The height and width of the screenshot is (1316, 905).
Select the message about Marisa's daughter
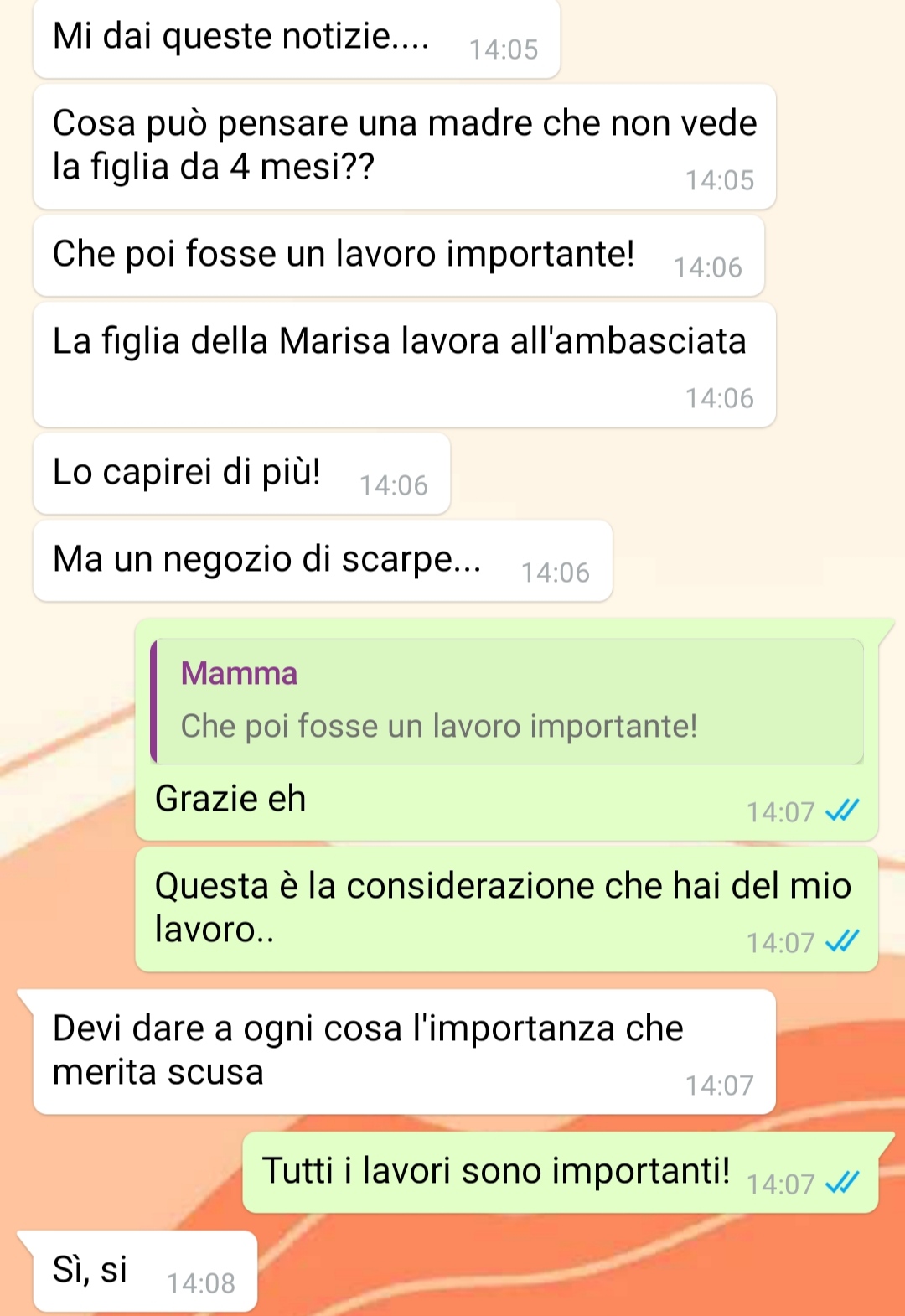pos(405,365)
